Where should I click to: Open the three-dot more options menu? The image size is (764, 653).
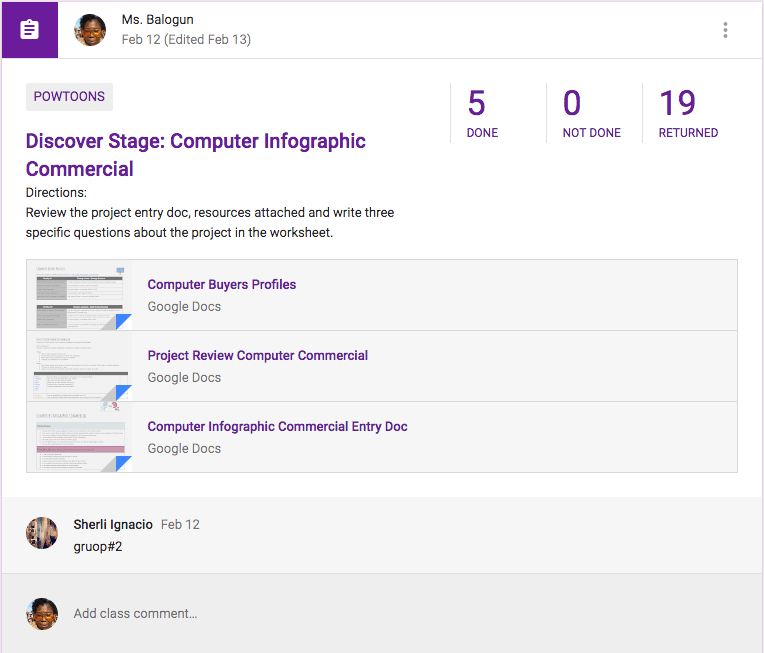[725, 30]
